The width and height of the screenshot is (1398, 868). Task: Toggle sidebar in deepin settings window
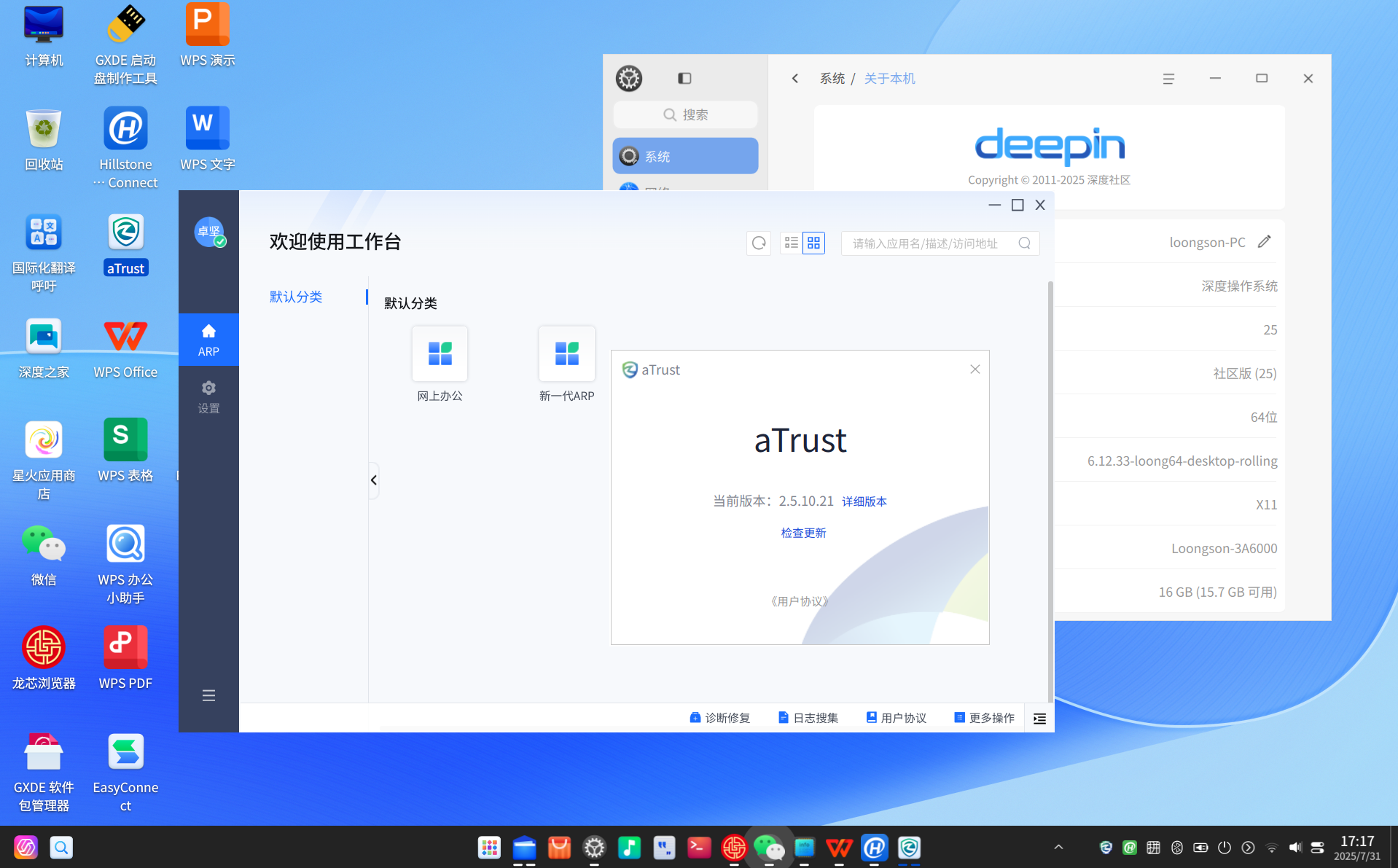click(x=684, y=78)
